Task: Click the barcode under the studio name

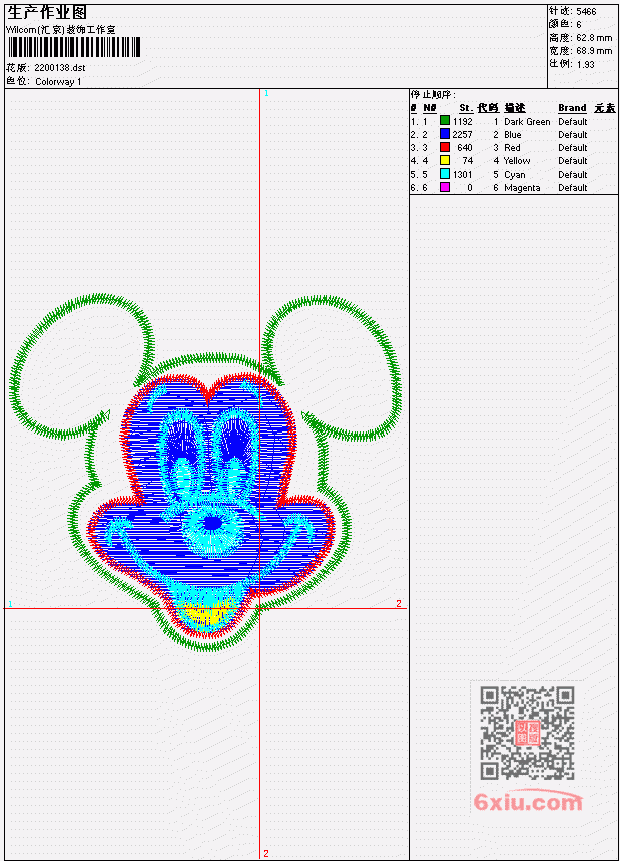Action: click(x=74, y=47)
